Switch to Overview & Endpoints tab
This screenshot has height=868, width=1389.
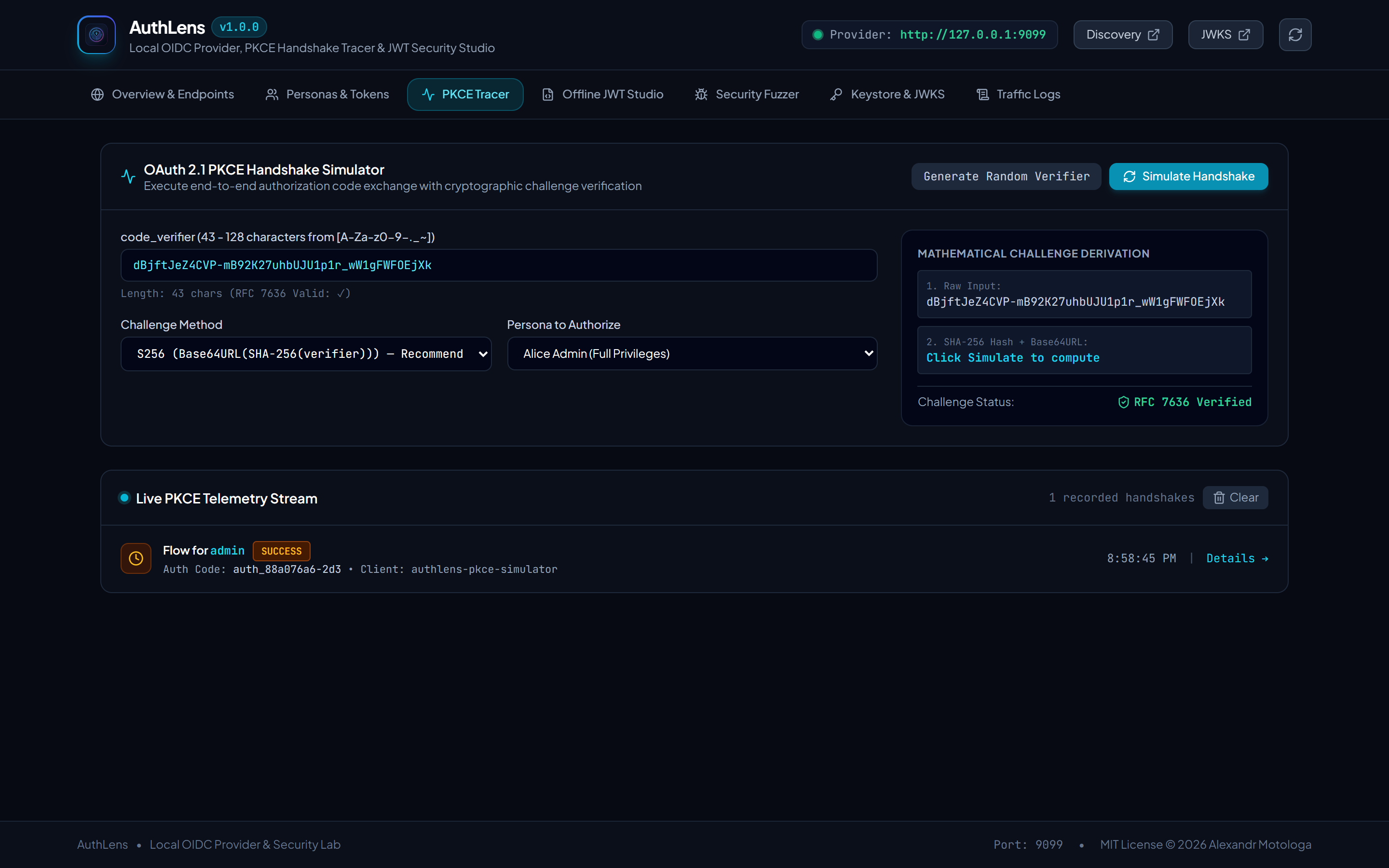163,95
